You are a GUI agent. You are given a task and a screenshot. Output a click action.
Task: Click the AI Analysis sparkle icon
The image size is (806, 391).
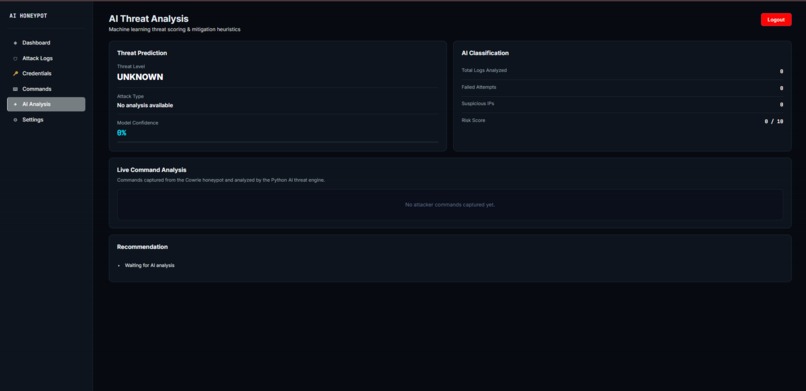click(x=15, y=104)
